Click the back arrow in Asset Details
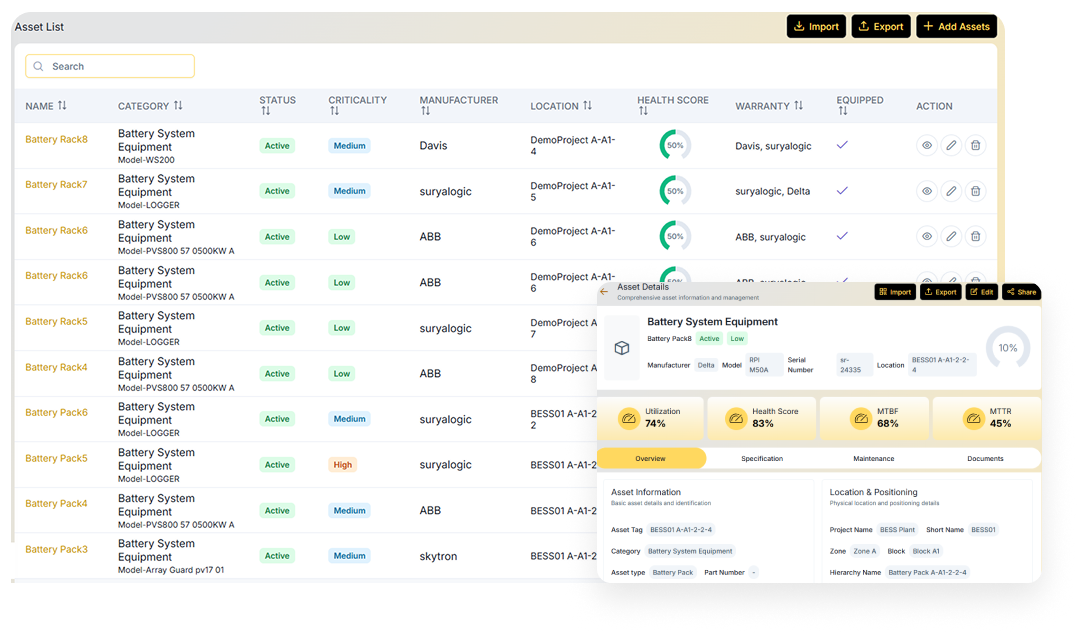1078x633 pixels. coord(604,292)
